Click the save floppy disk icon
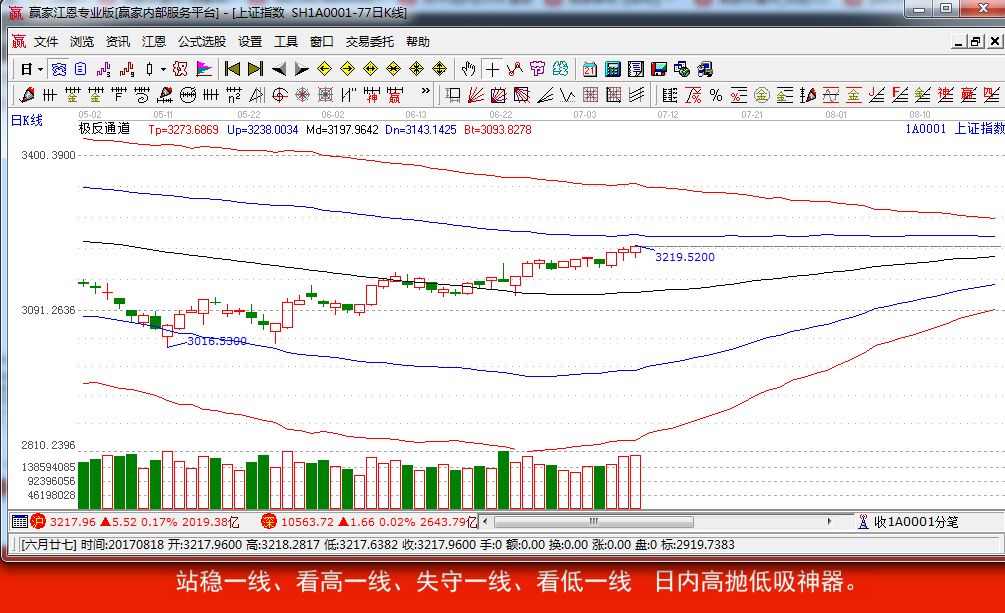Image resolution: width=1005 pixels, height=613 pixels. point(659,69)
